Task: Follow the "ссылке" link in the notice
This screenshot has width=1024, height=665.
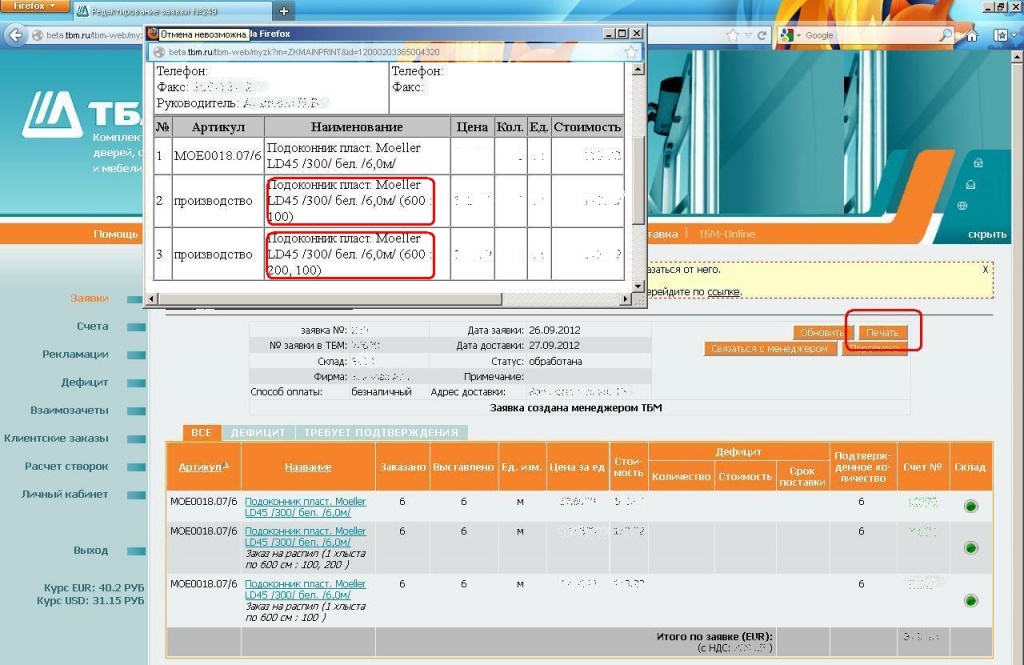Action: click(x=724, y=292)
